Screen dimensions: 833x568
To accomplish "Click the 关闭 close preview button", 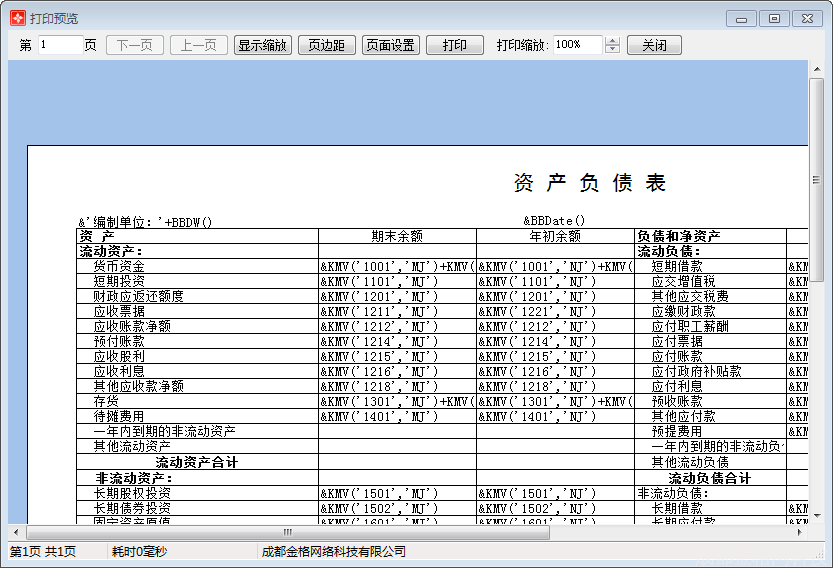I will click(x=654, y=45).
